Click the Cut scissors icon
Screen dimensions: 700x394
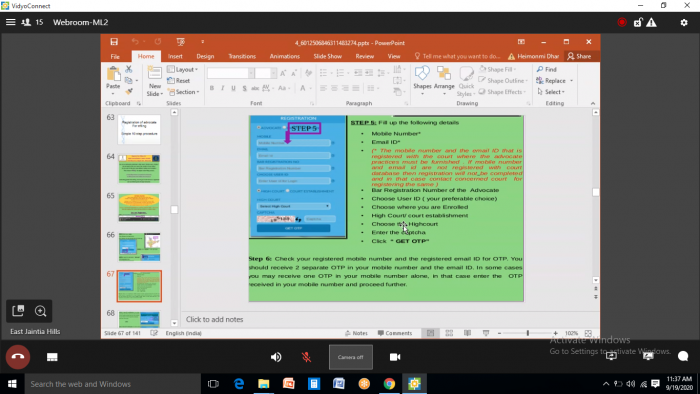click(129, 69)
